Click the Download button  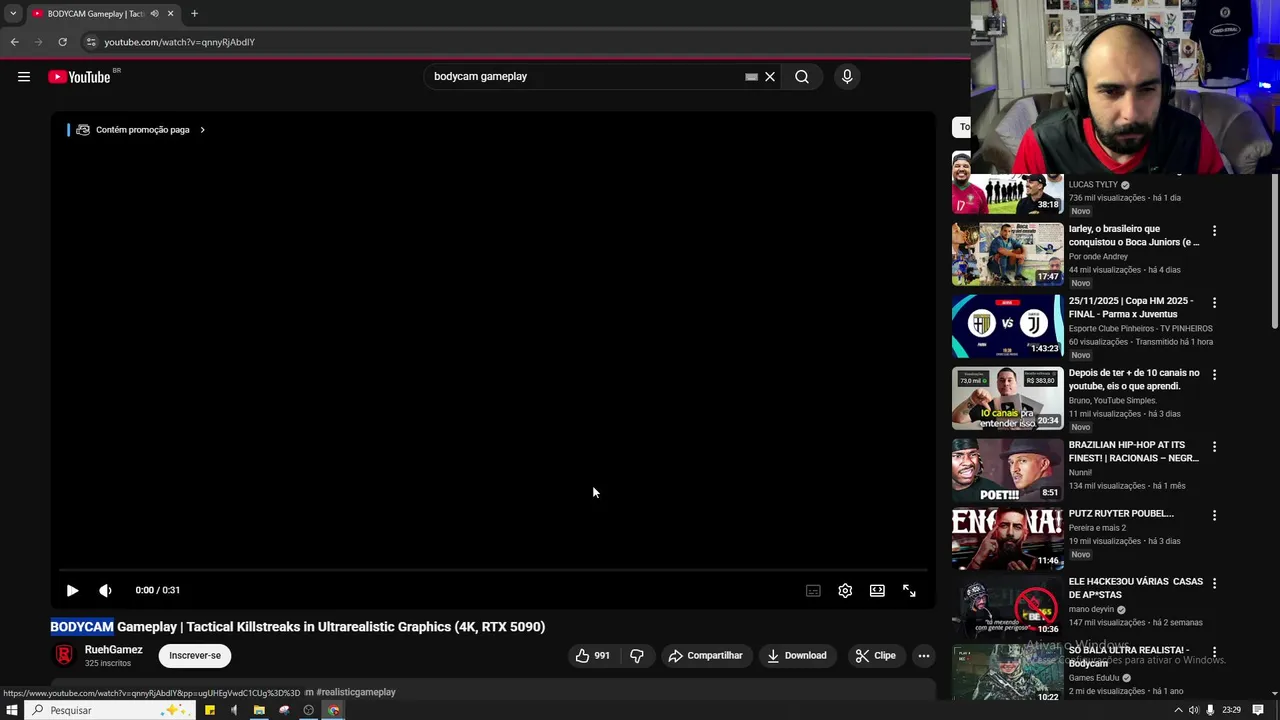click(x=797, y=656)
